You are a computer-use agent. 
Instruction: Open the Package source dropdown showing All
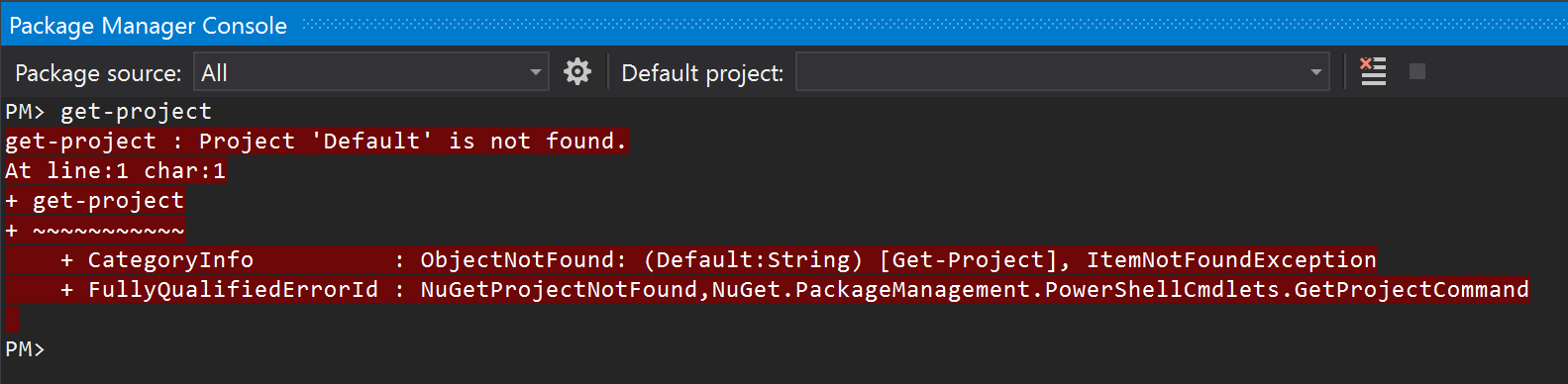point(371,72)
